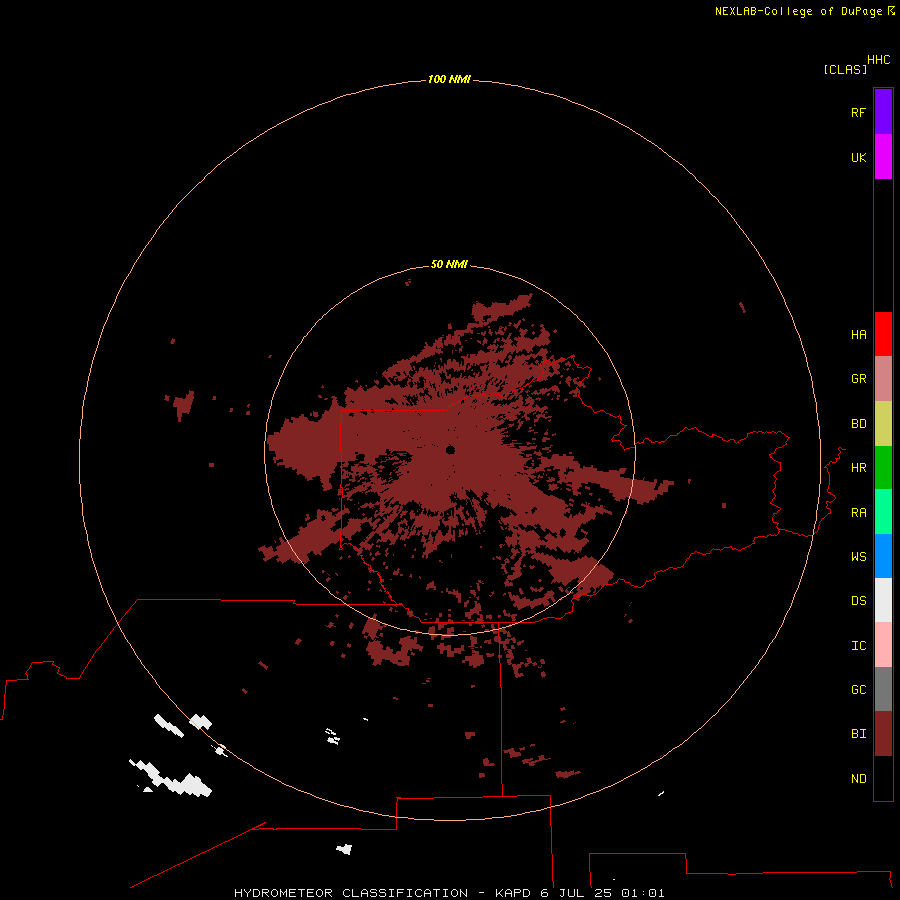The width and height of the screenshot is (900, 900).
Task: Click the WS legend label
Action: point(859,557)
